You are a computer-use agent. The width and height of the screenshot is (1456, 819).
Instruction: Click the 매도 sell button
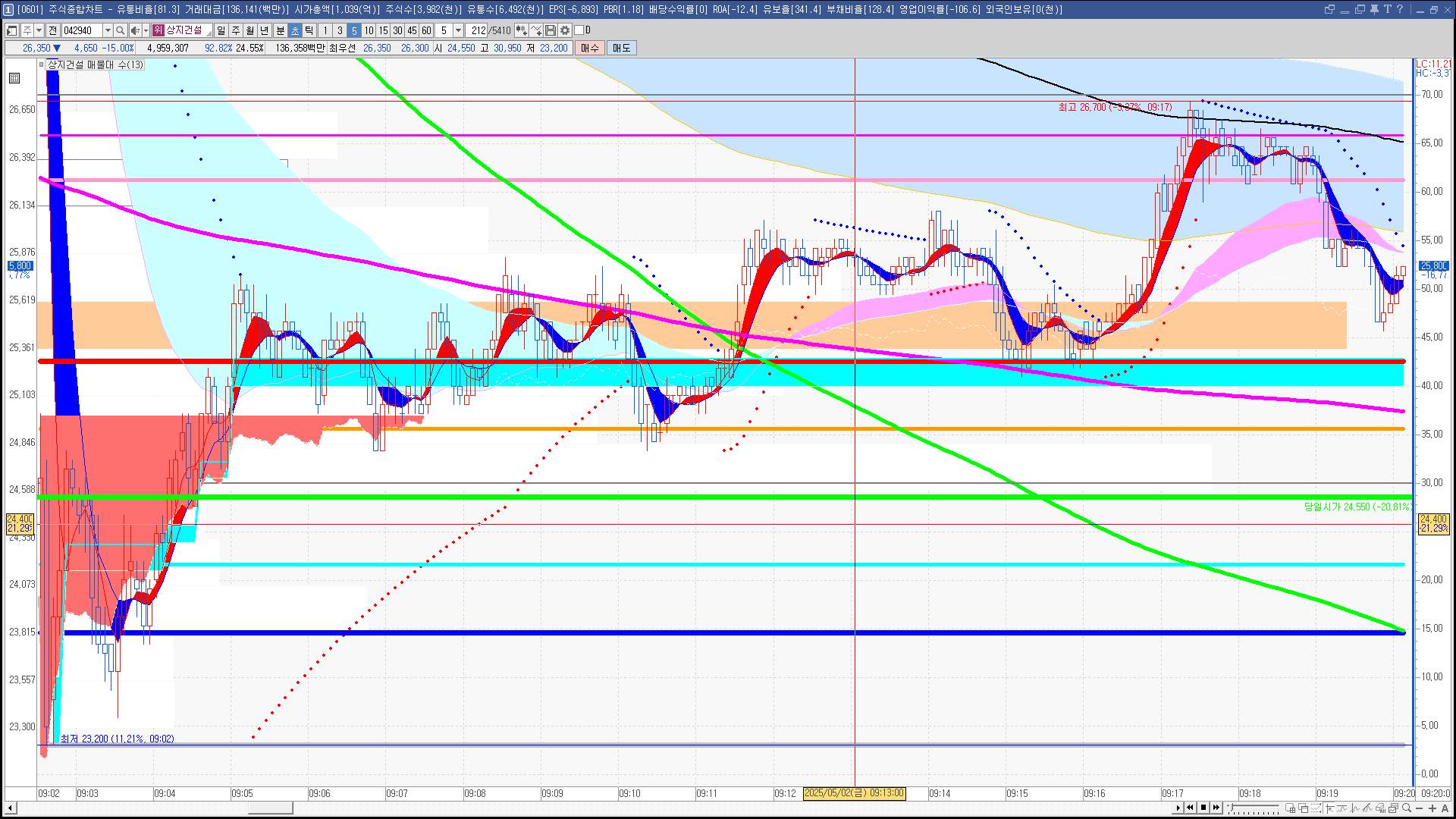(621, 48)
